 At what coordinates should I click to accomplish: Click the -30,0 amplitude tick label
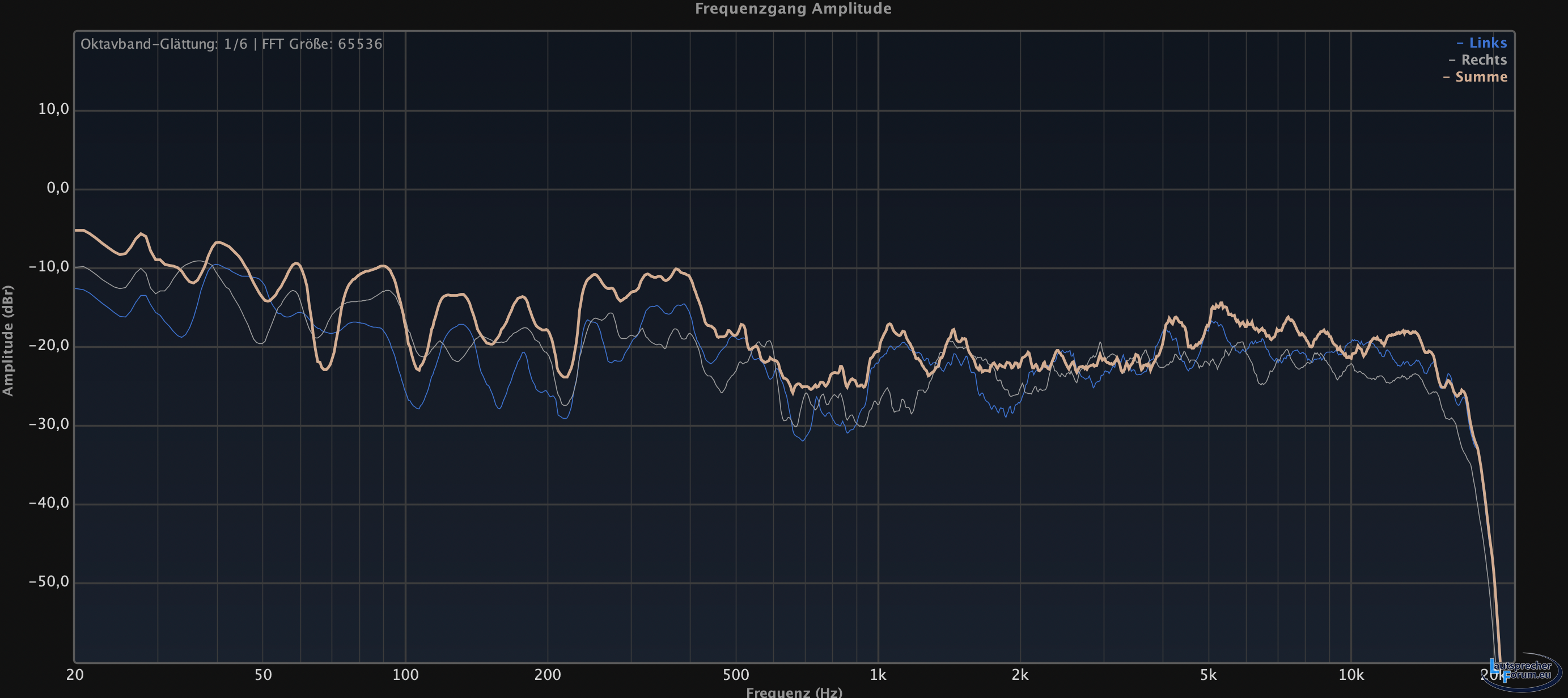point(49,424)
